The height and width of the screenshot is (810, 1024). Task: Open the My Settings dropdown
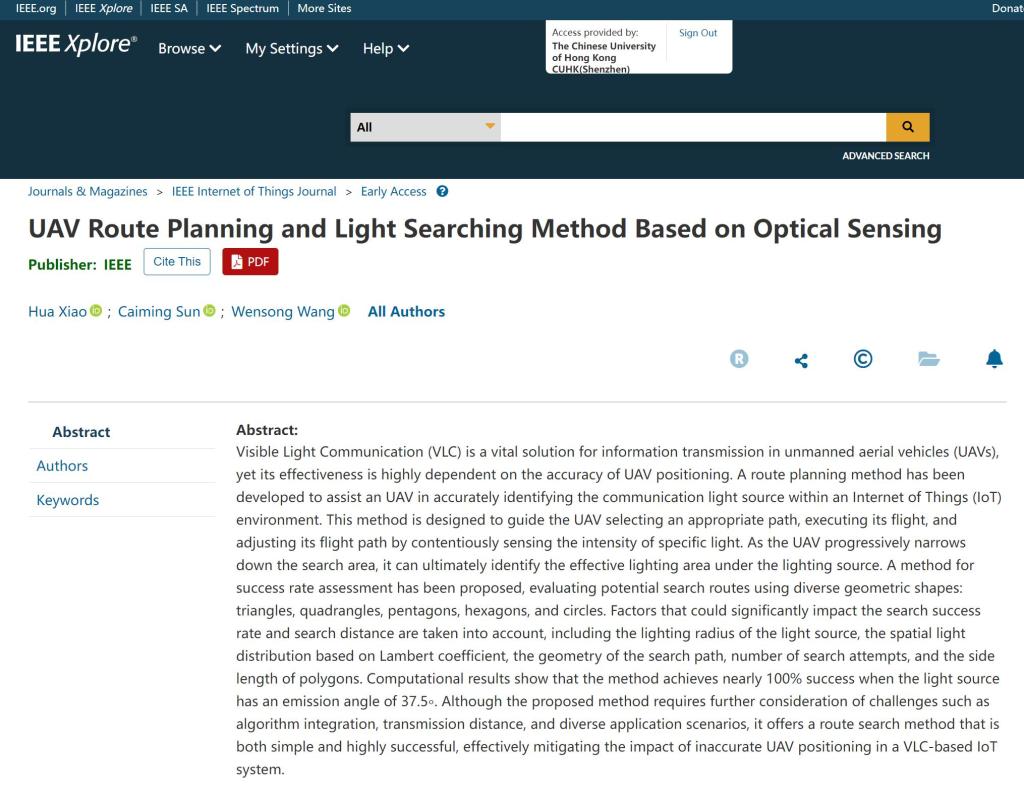292,48
